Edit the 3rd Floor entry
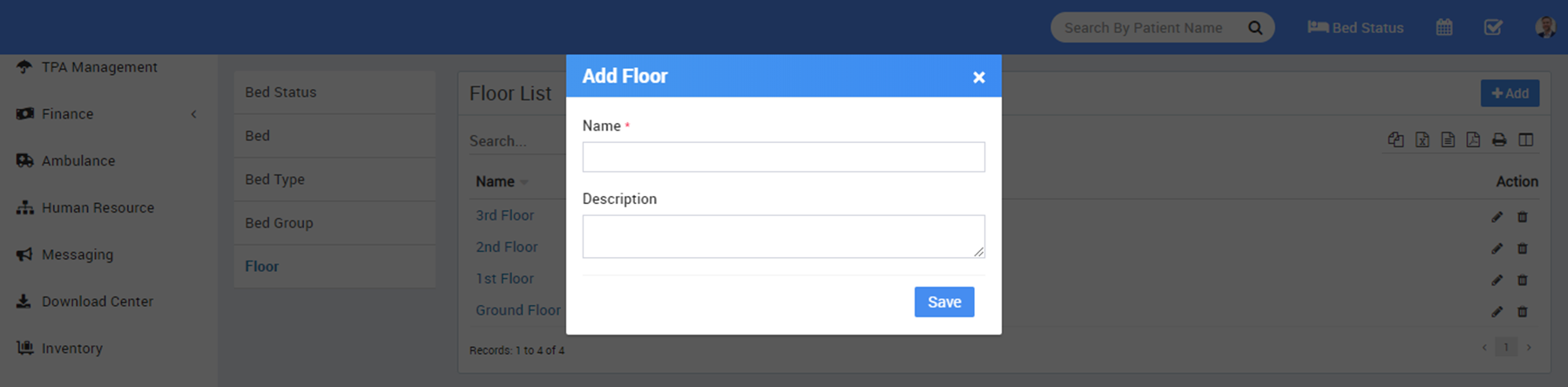This screenshot has height=387, width=1568. (x=1497, y=217)
